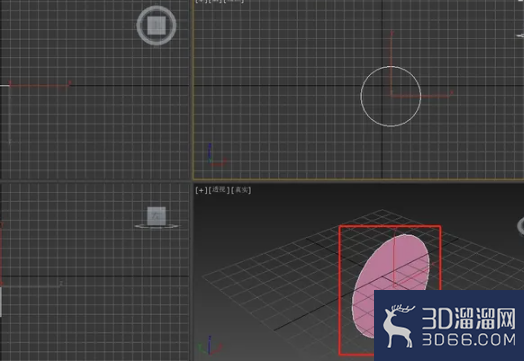Open the 透视 view label menu
524x361 pixels.
click(219, 190)
